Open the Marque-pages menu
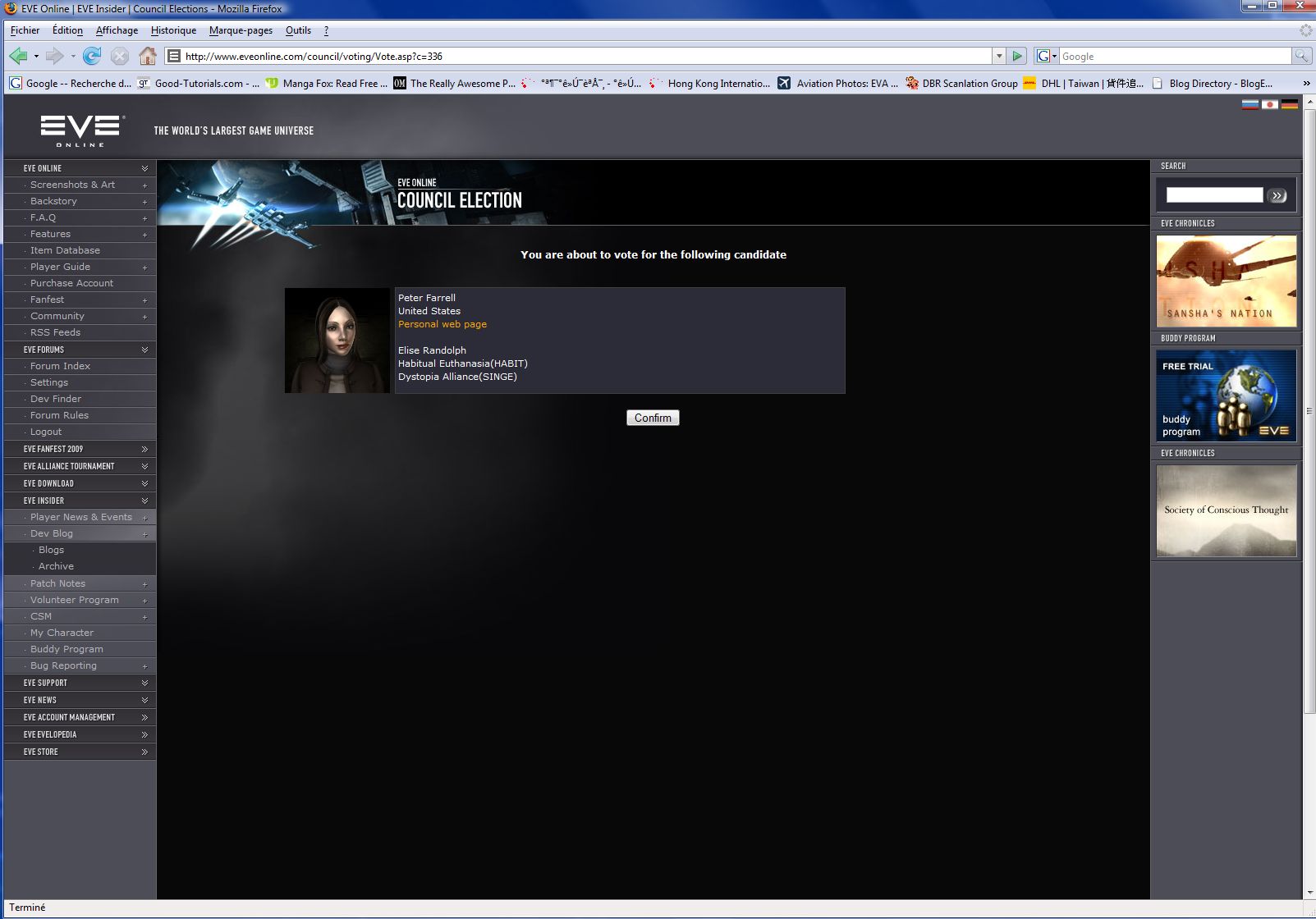The image size is (1316, 919). tap(241, 30)
